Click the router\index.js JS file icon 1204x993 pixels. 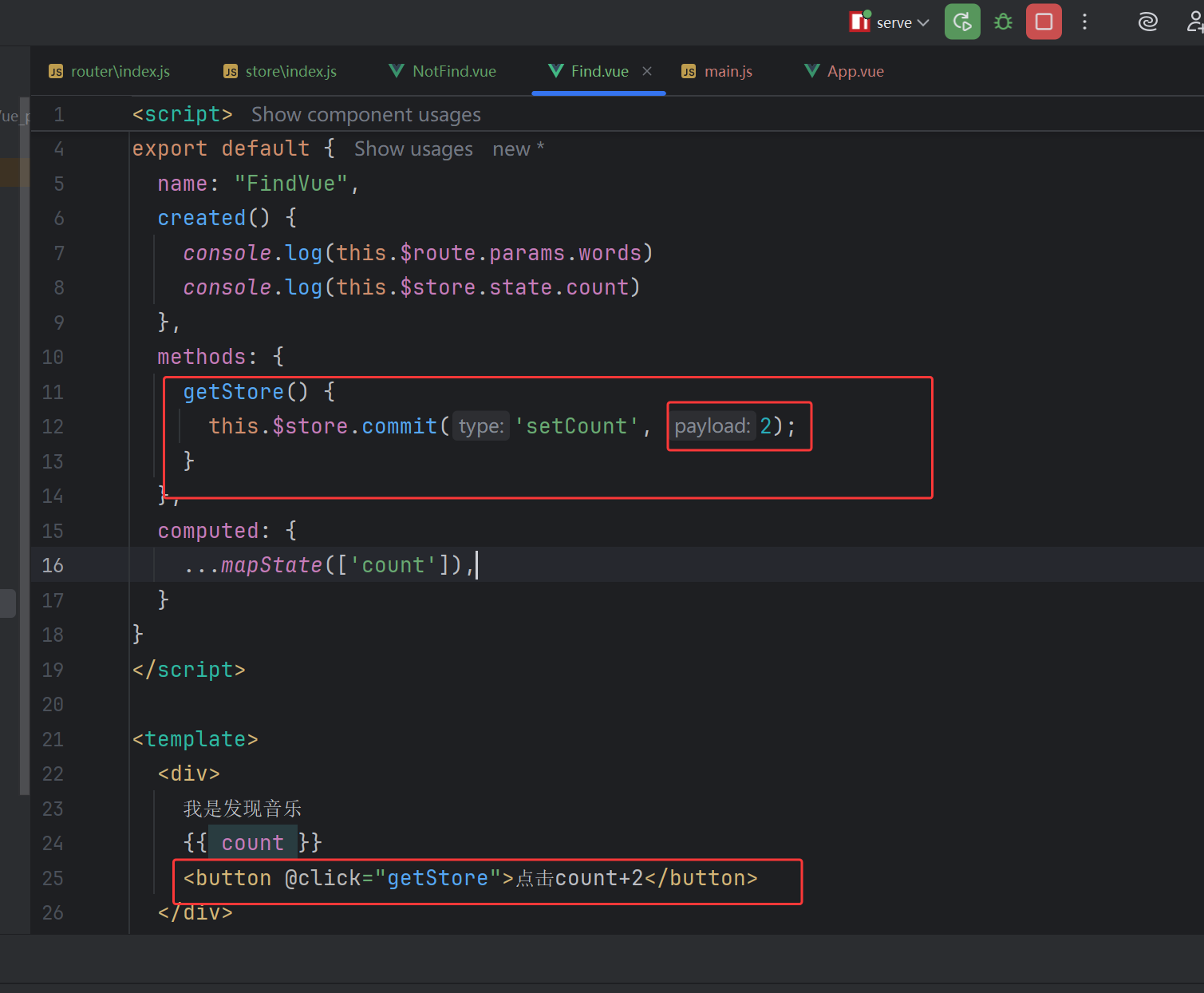pyautogui.click(x=56, y=72)
